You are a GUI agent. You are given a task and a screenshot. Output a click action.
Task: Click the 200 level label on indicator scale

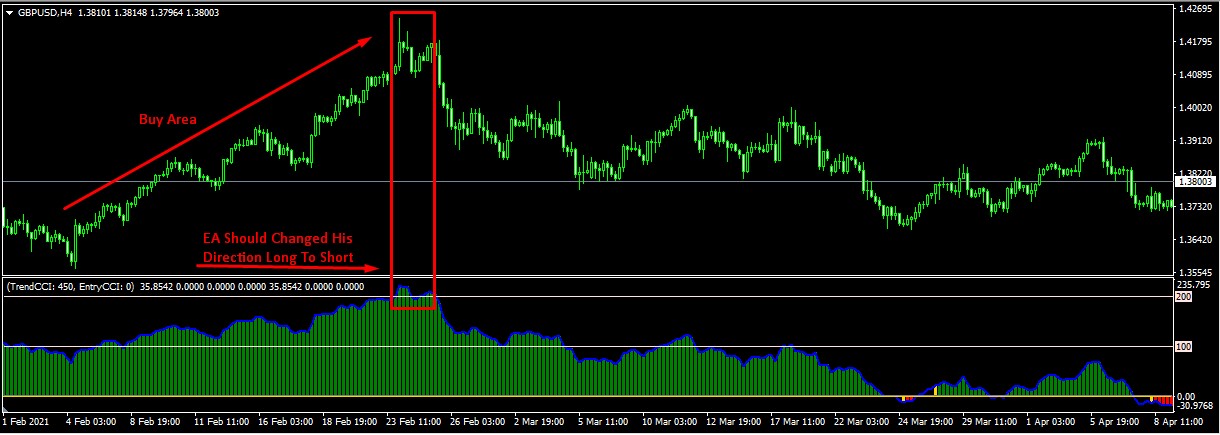(1185, 297)
